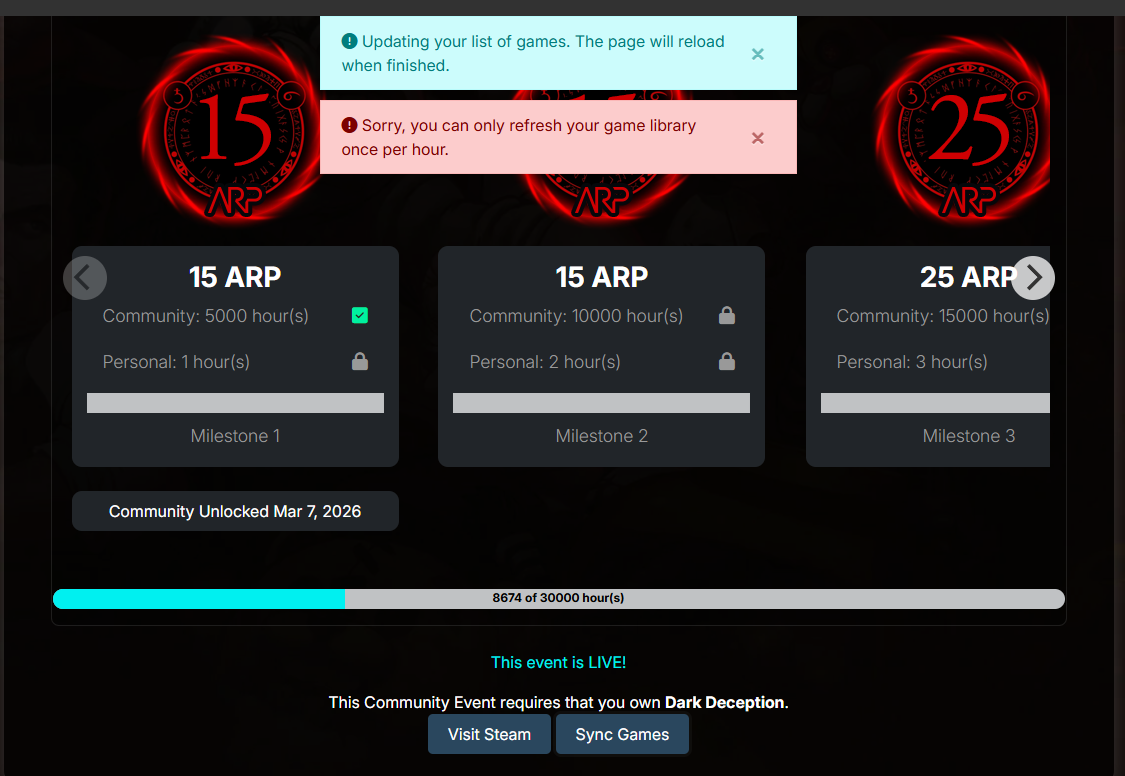Click the Milestone 3 card label
Screen dimensions: 1125x776
point(968,436)
